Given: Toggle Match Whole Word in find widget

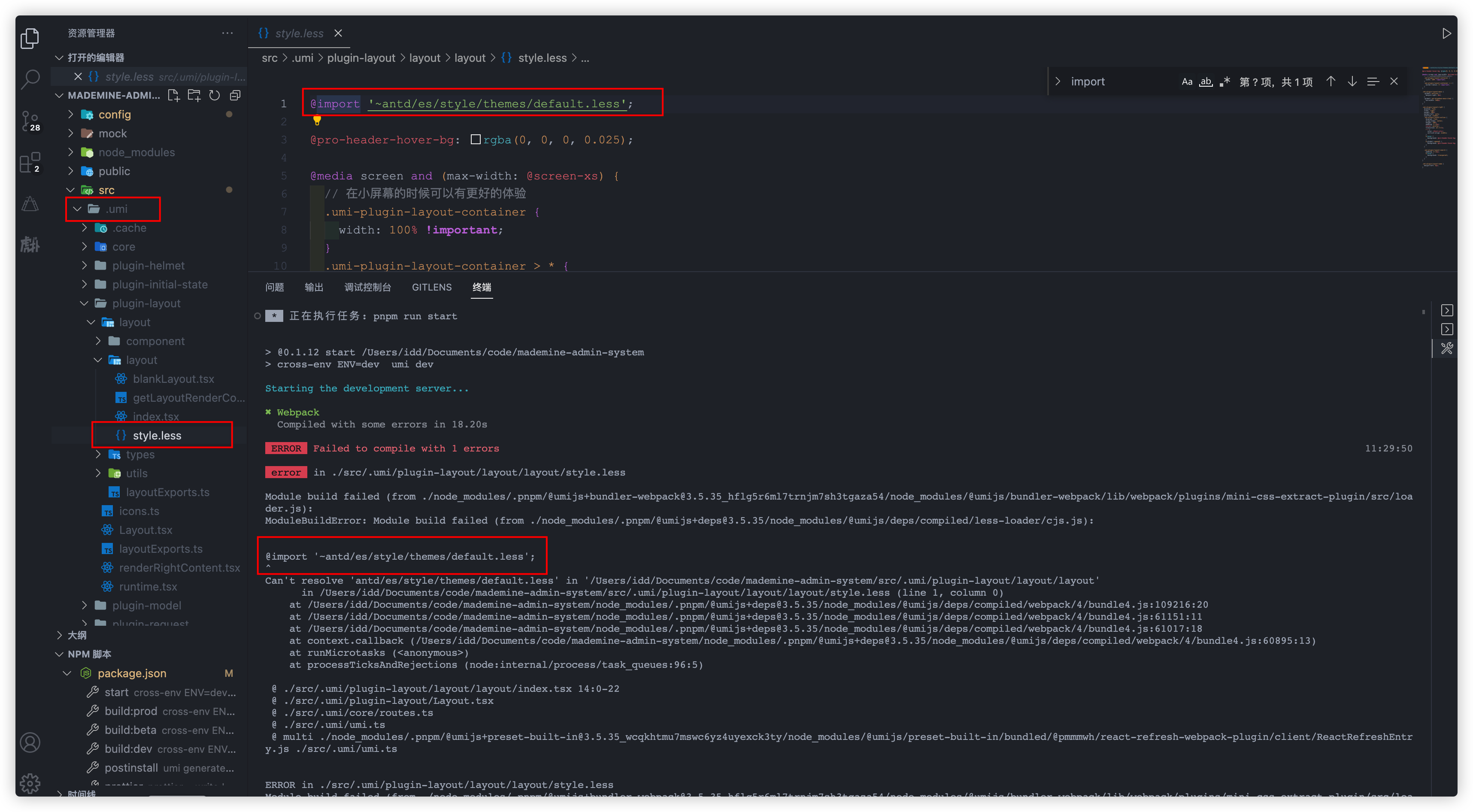Looking at the screenshot, I should tap(1205, 81).
